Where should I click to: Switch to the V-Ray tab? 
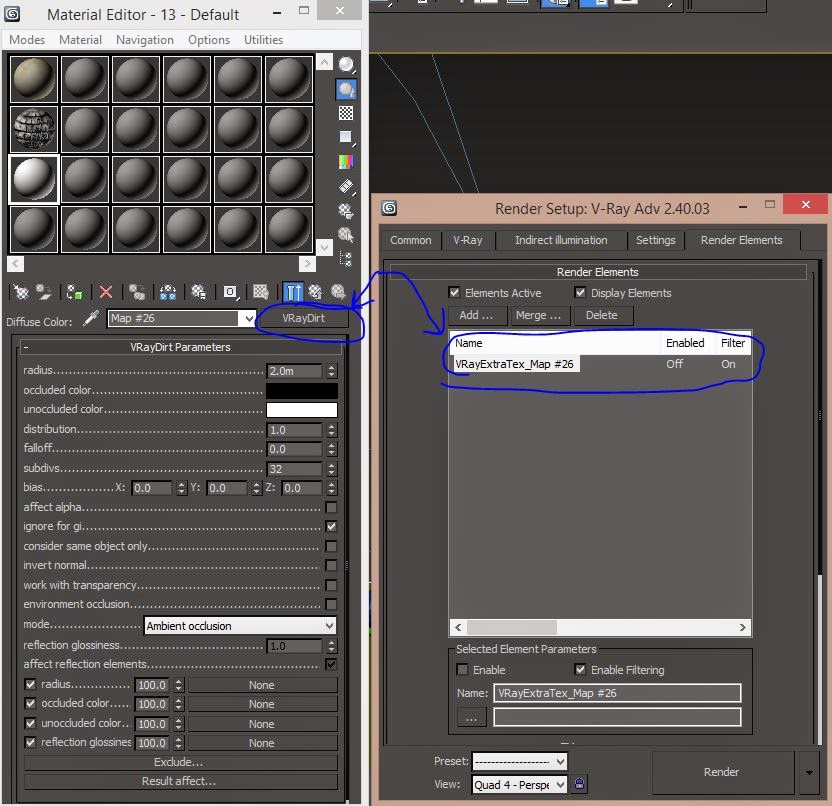pos(467,240)
